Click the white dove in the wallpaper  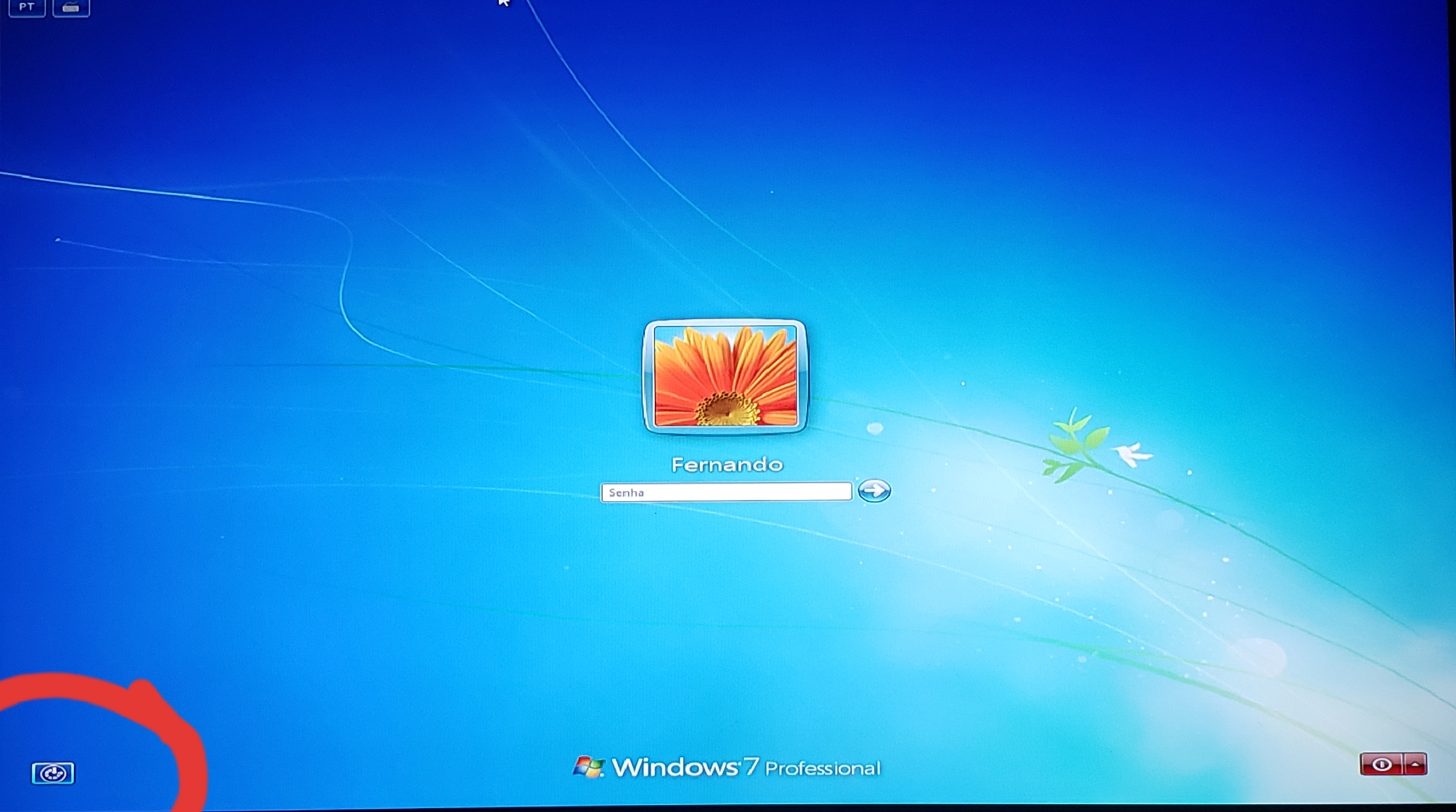[x=1132, y=455]
